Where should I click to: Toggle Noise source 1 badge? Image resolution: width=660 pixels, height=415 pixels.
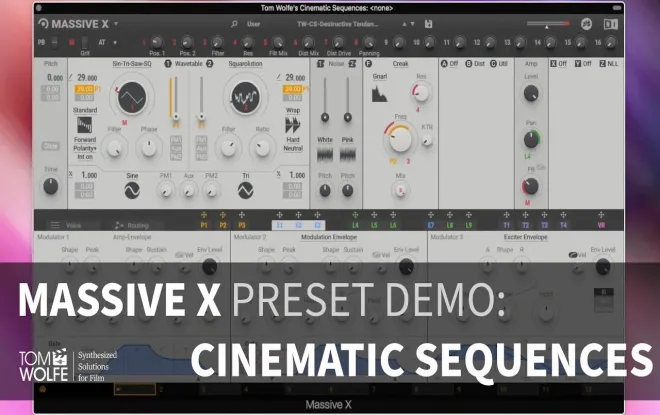[320, 64]
